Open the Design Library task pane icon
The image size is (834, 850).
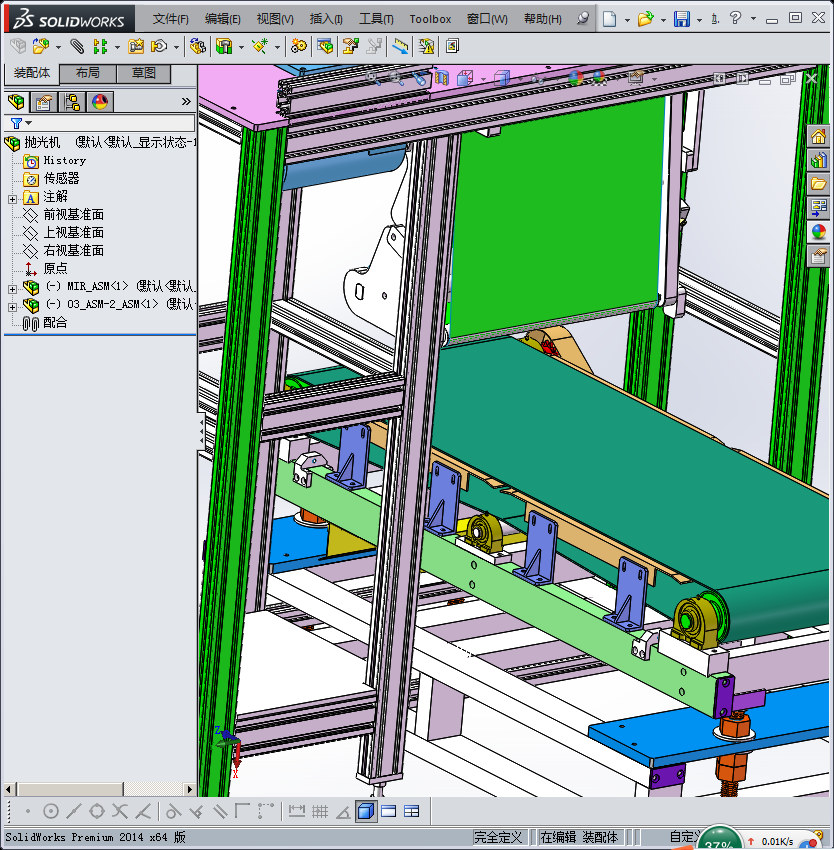pyautogui.click(x=818, y=160)
